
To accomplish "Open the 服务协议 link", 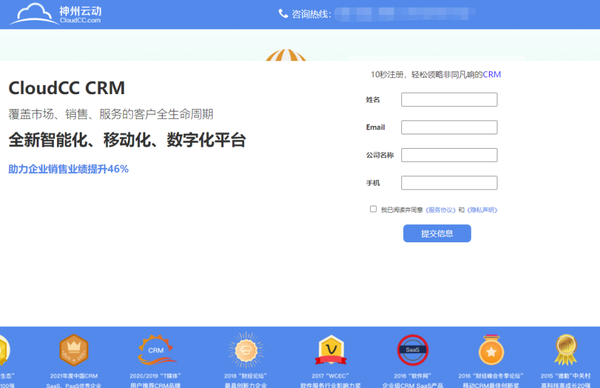I will 440,210.
